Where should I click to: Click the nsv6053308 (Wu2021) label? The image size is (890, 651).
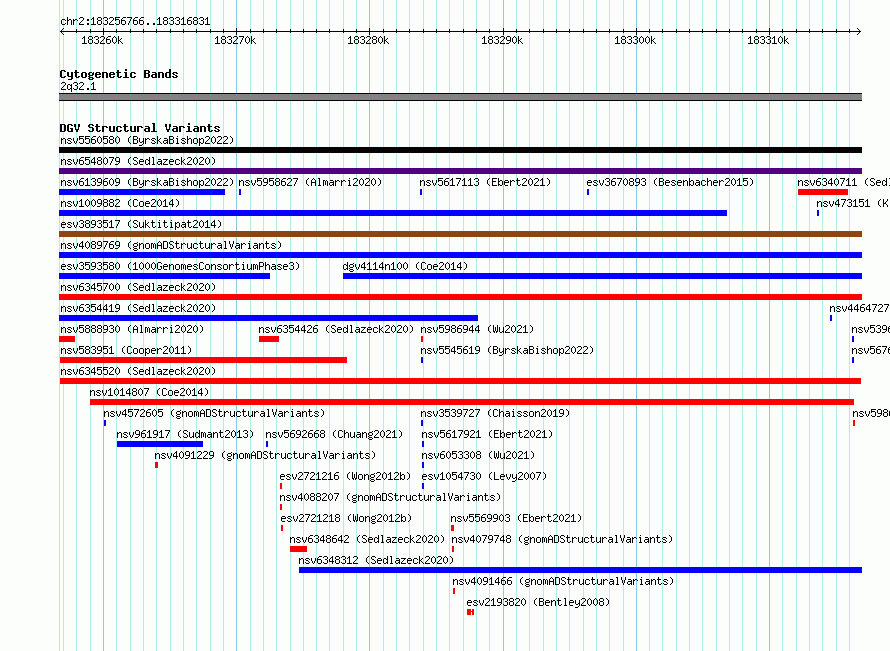pos(478,455)
